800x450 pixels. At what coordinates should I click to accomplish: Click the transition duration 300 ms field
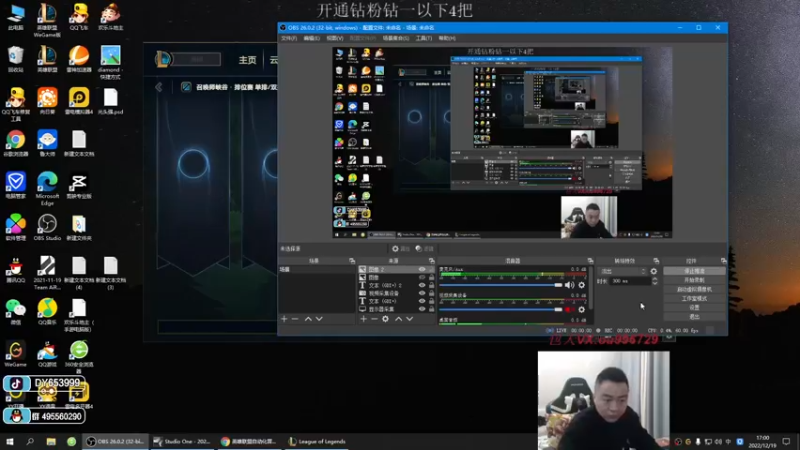coord(630,281)
